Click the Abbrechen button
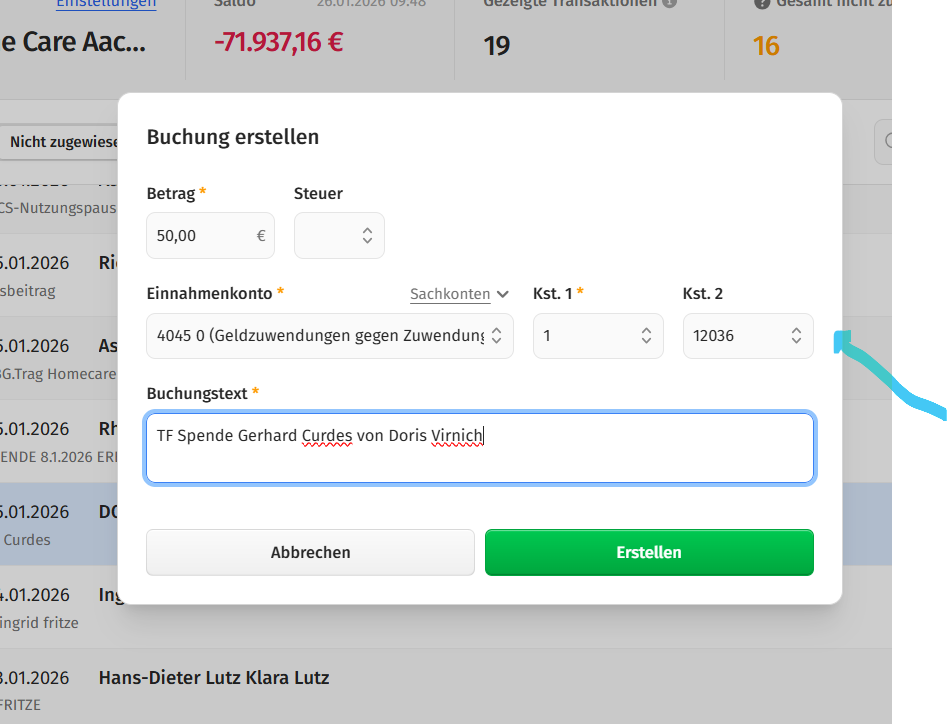This screenshot has width=948, height=724. (310, 552)
